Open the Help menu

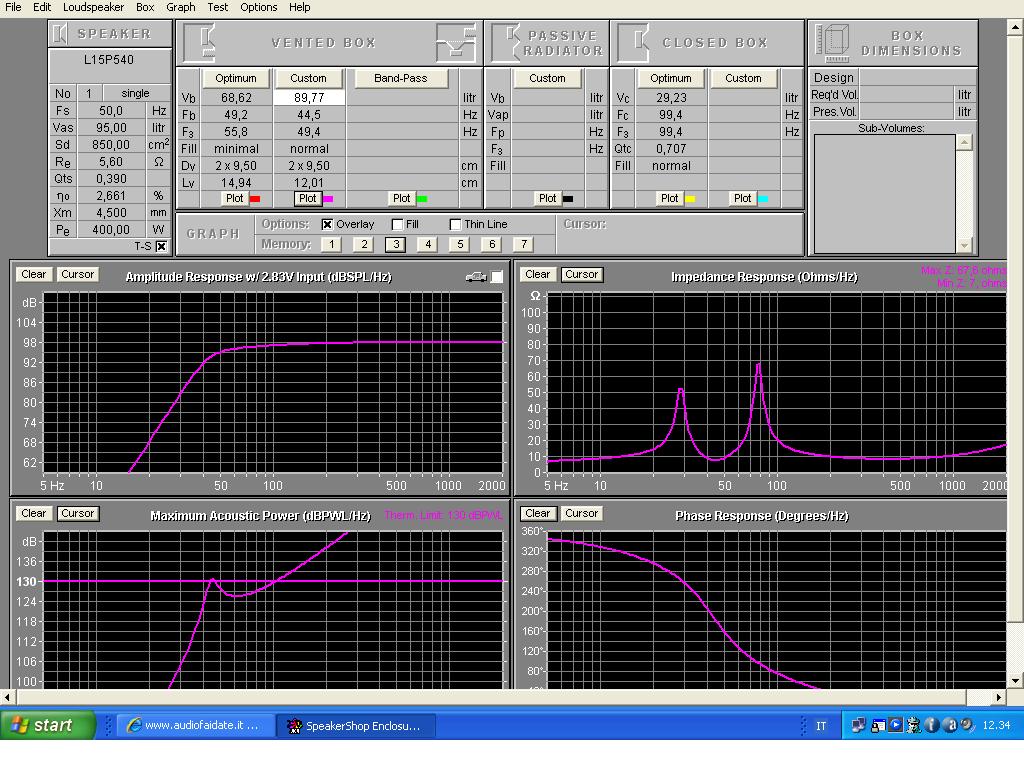tap(300, 7)
